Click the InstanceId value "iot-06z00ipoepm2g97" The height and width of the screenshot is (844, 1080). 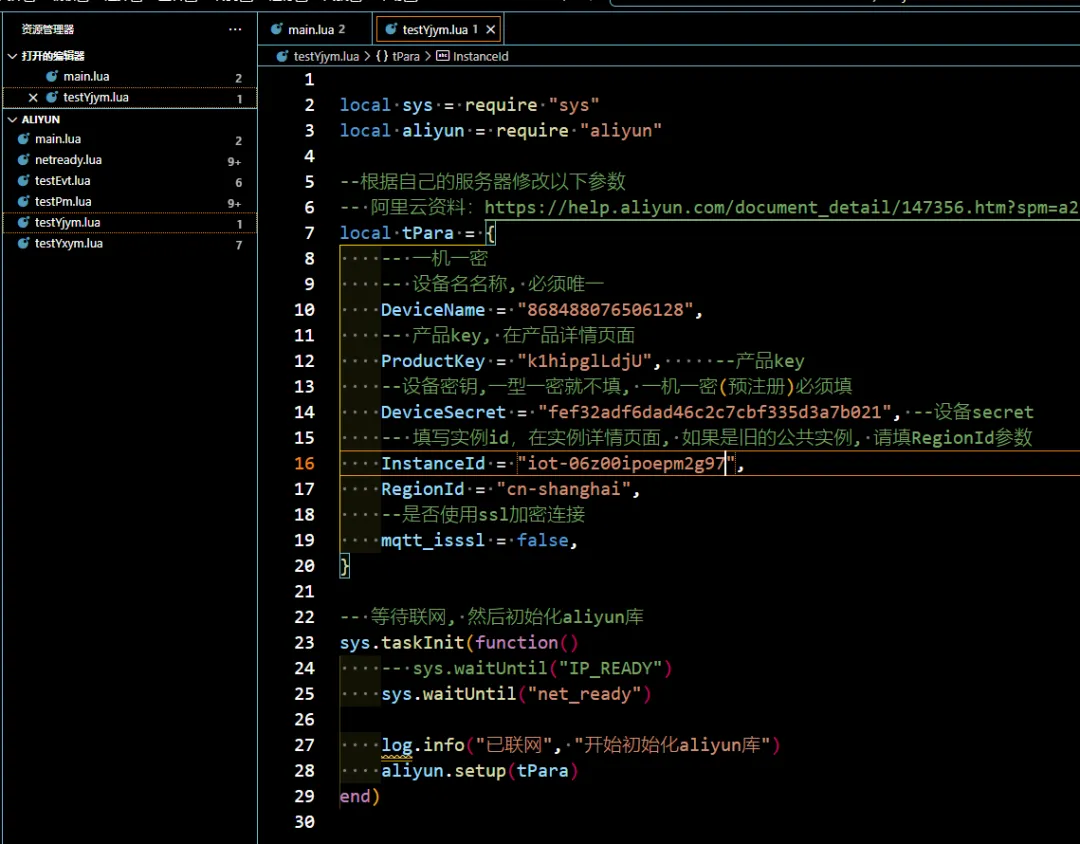pos(626,463)
